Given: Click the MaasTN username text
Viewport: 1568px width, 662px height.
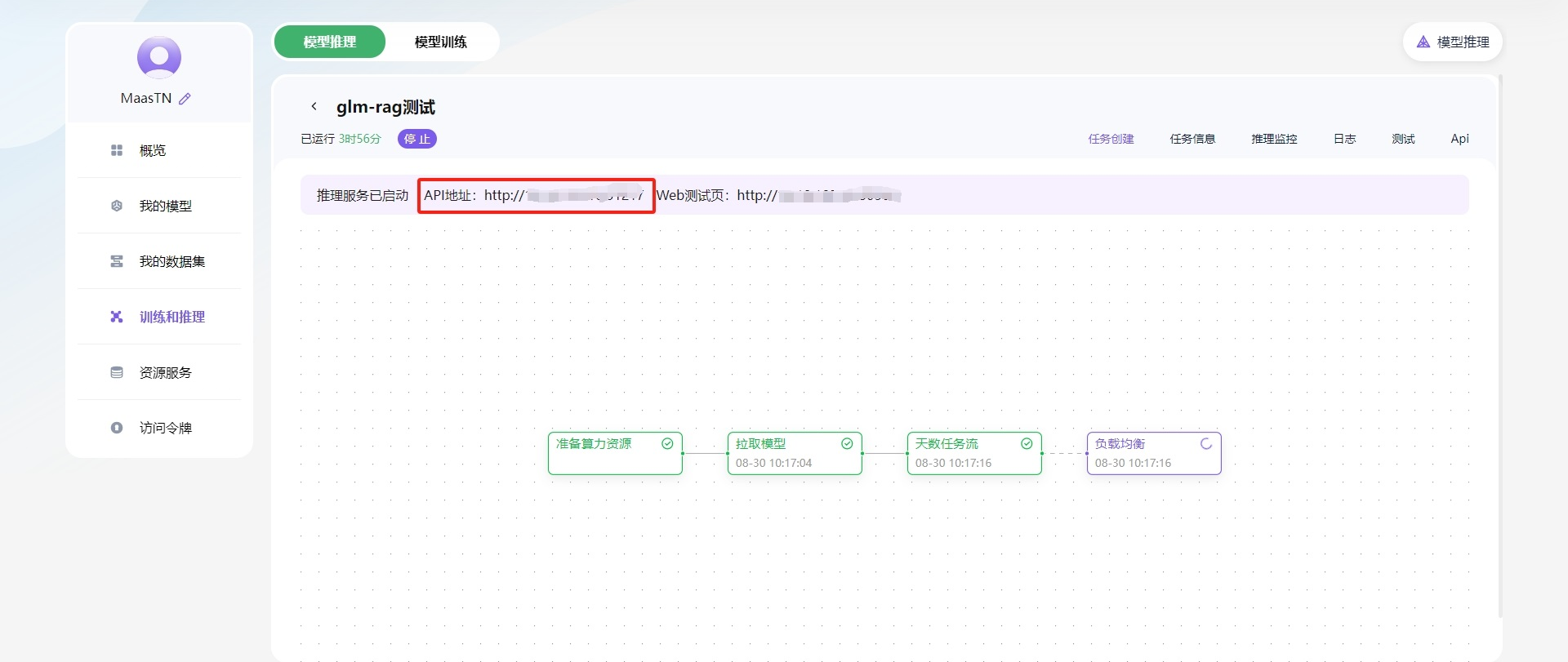Looking at the screenshot, I should coord(146,98).
